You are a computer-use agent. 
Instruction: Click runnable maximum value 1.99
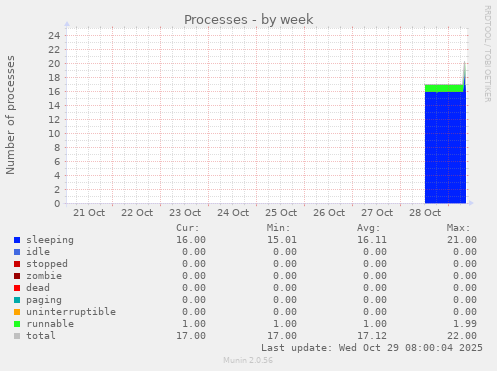(465, 324)
